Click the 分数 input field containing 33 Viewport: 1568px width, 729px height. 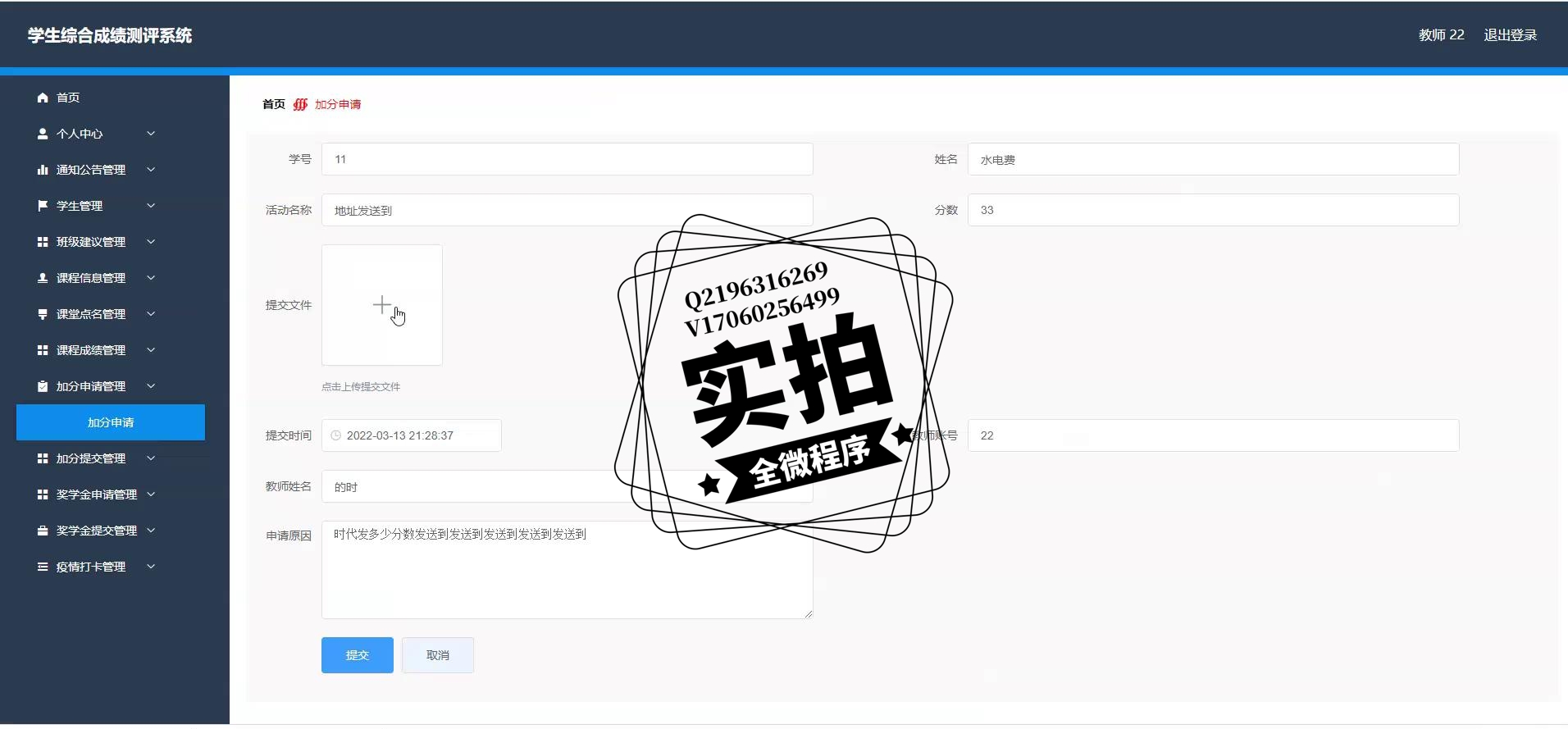pos(1214,210)
